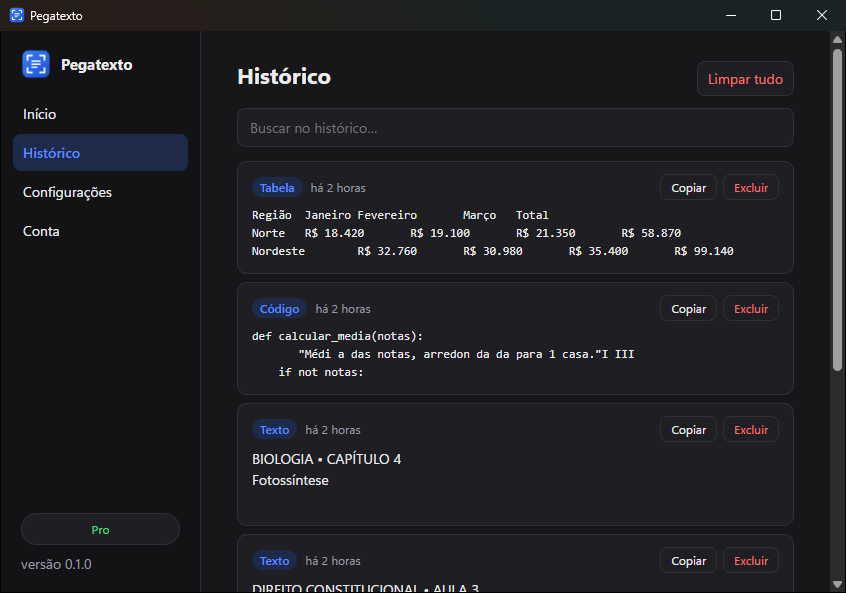Click the Texto tag on Fotossíntese card
The height and width of the screenshot is (593, 846).
click(x=274, y=430)
